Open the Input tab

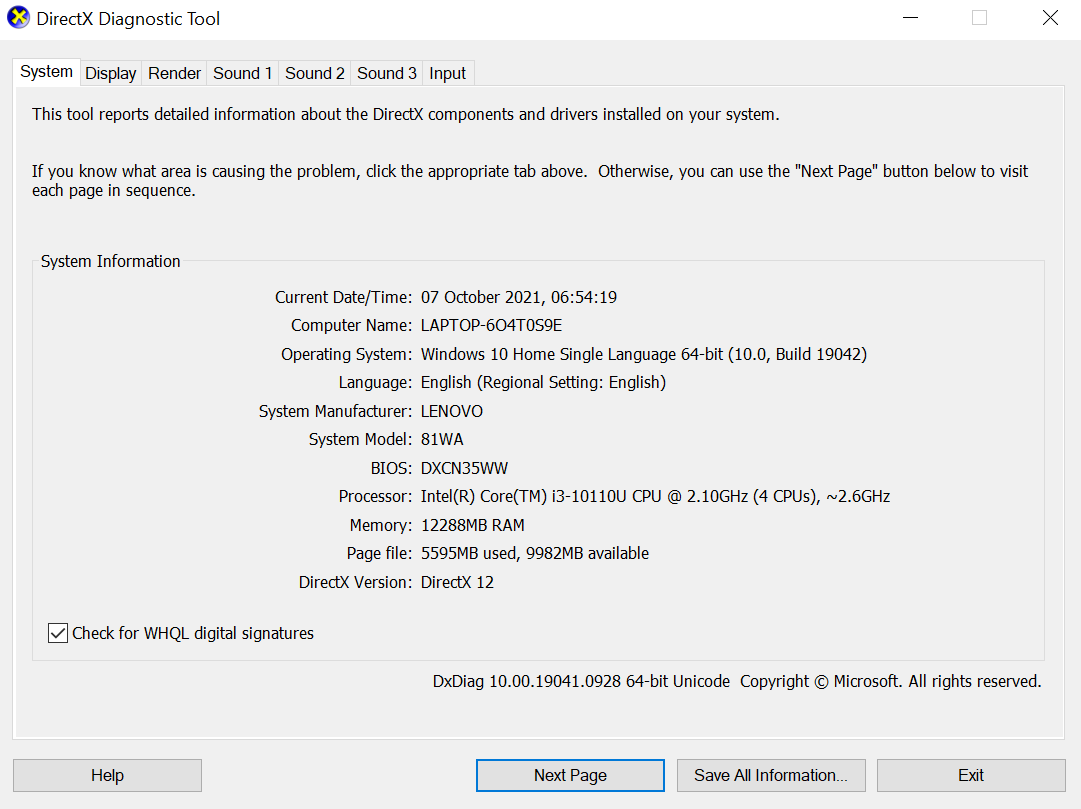click(x=447, y=73)
